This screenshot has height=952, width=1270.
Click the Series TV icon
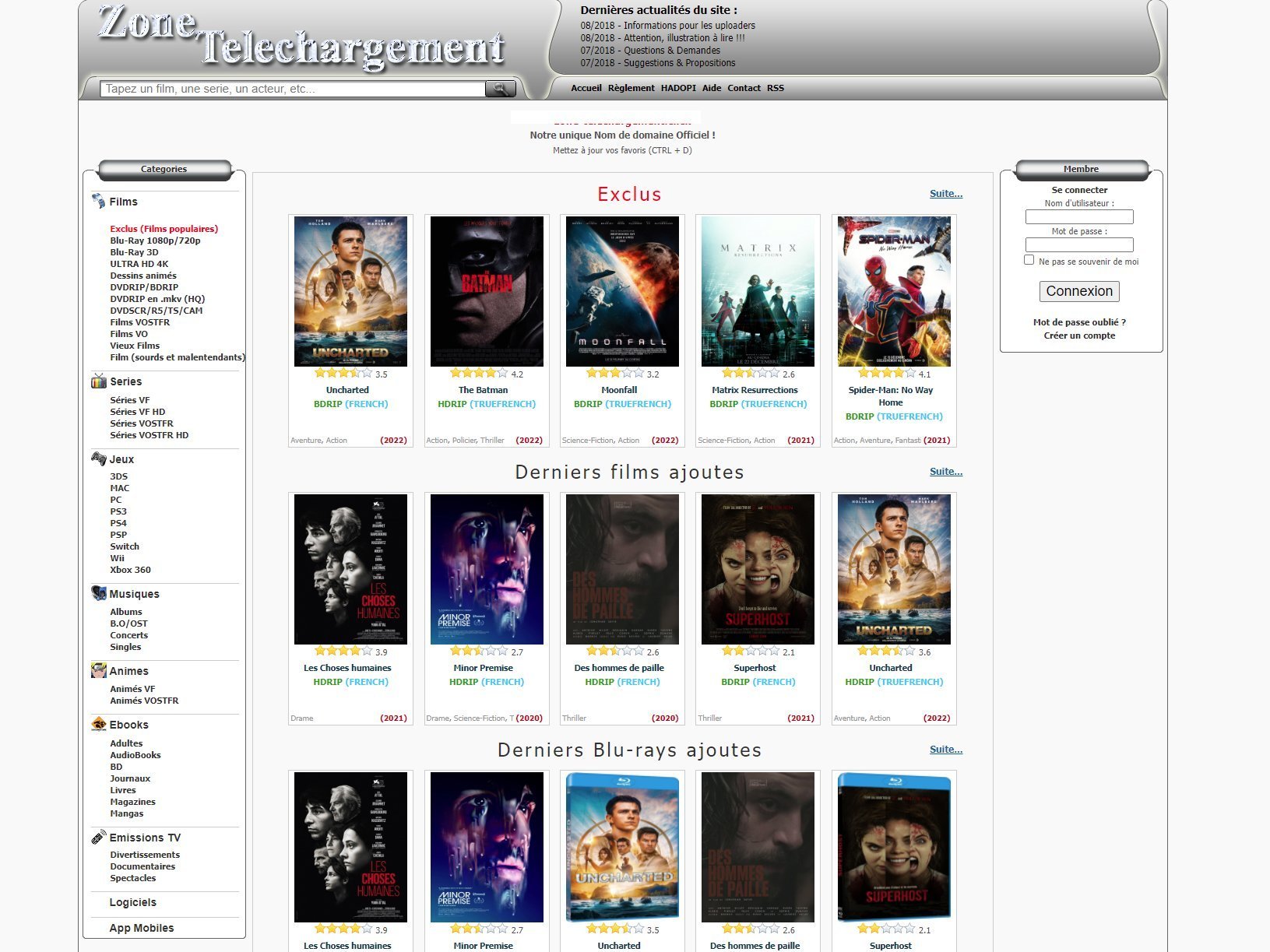(x=99, y=381)
